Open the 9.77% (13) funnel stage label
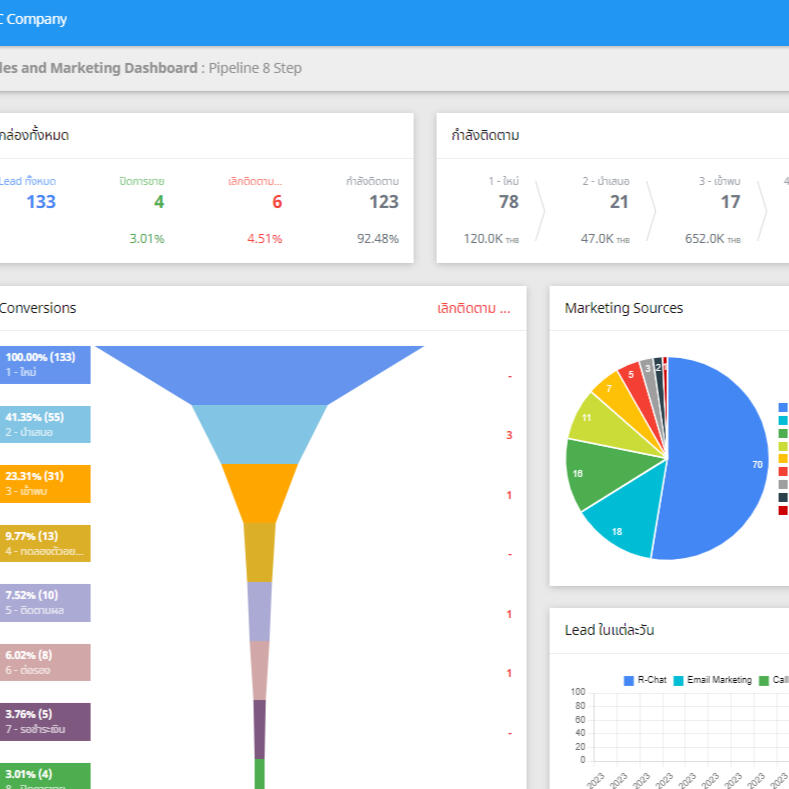This screenshot has height=789, width=789. pyautogui.click(x=45, y=543)
